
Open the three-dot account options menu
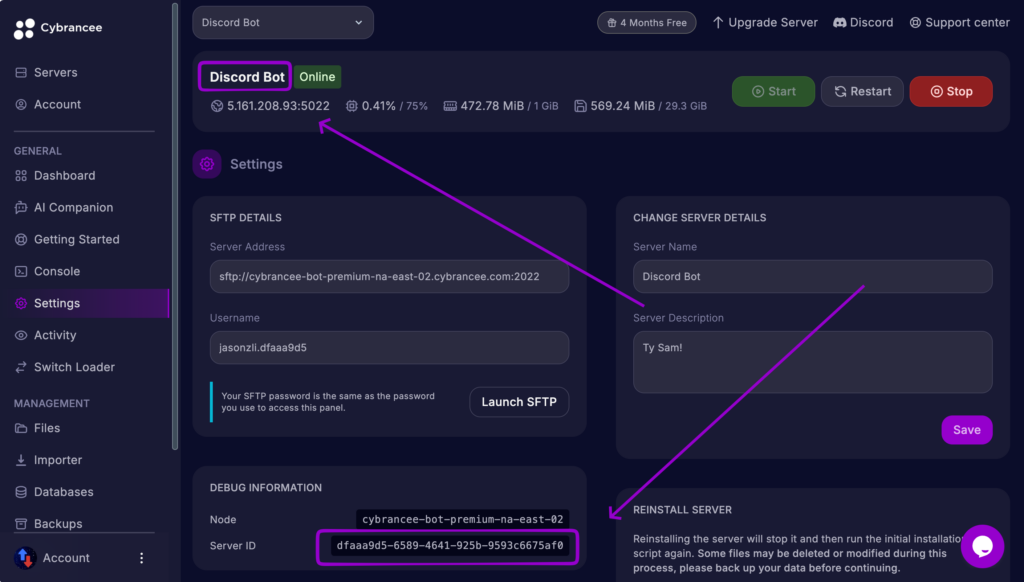pos(142,558)
